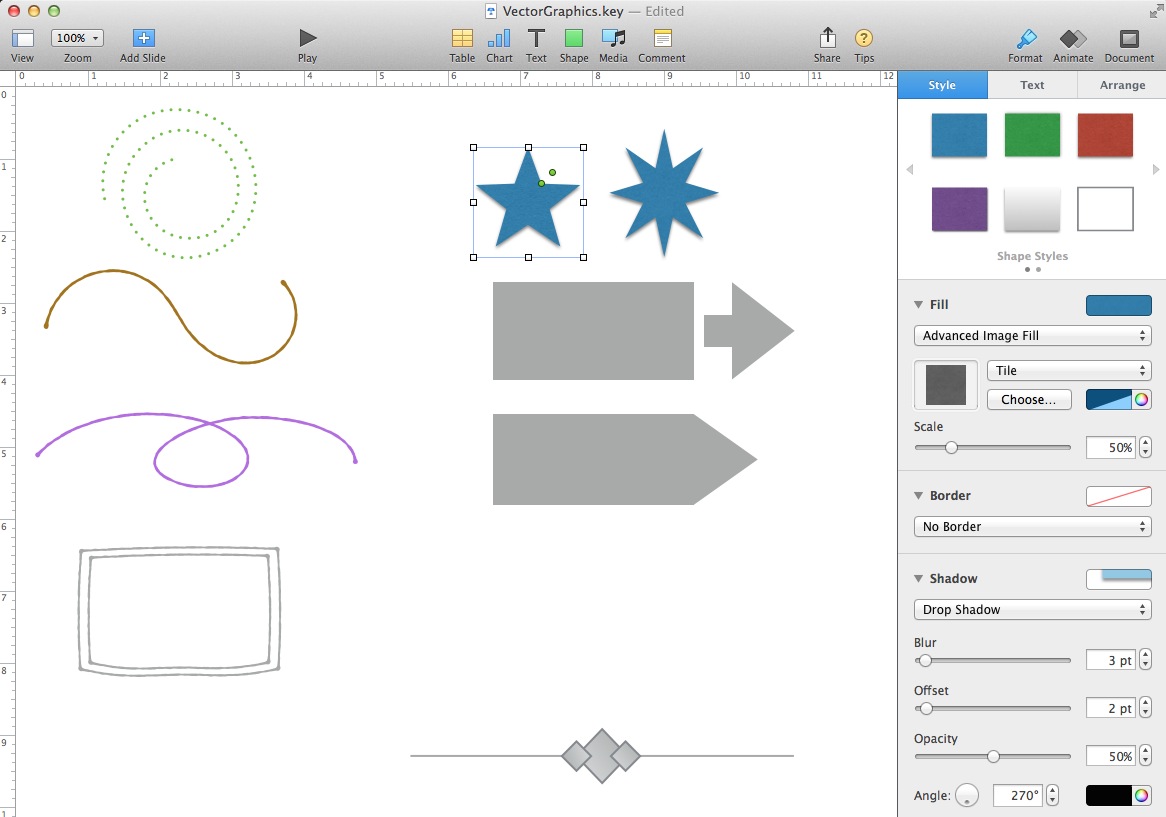Click the VectorGraphics.key document title
The width and height of the screenshot is (1166, 817).
pyautogui.click(x=563, y=11)
